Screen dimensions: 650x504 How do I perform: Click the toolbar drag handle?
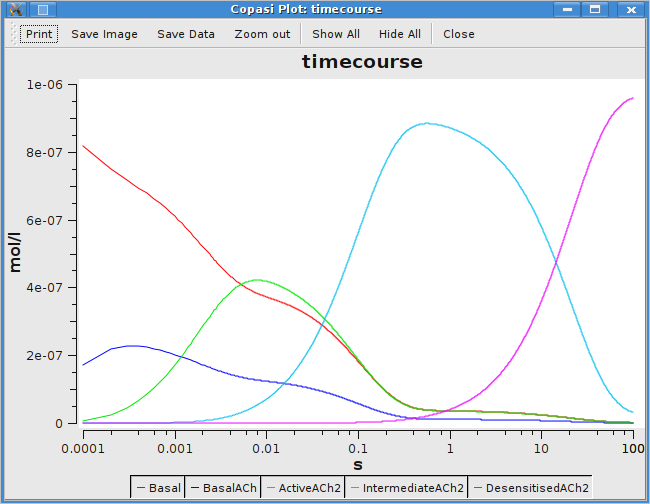coord(13,34)
